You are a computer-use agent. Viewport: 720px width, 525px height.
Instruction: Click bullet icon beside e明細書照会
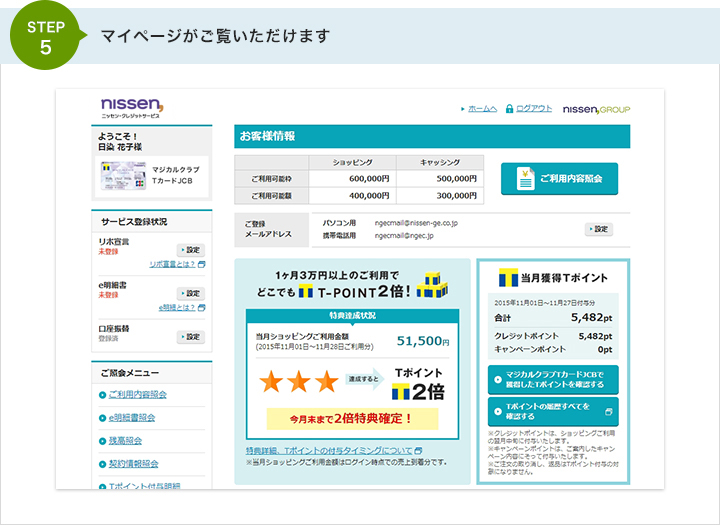point(102,418)
